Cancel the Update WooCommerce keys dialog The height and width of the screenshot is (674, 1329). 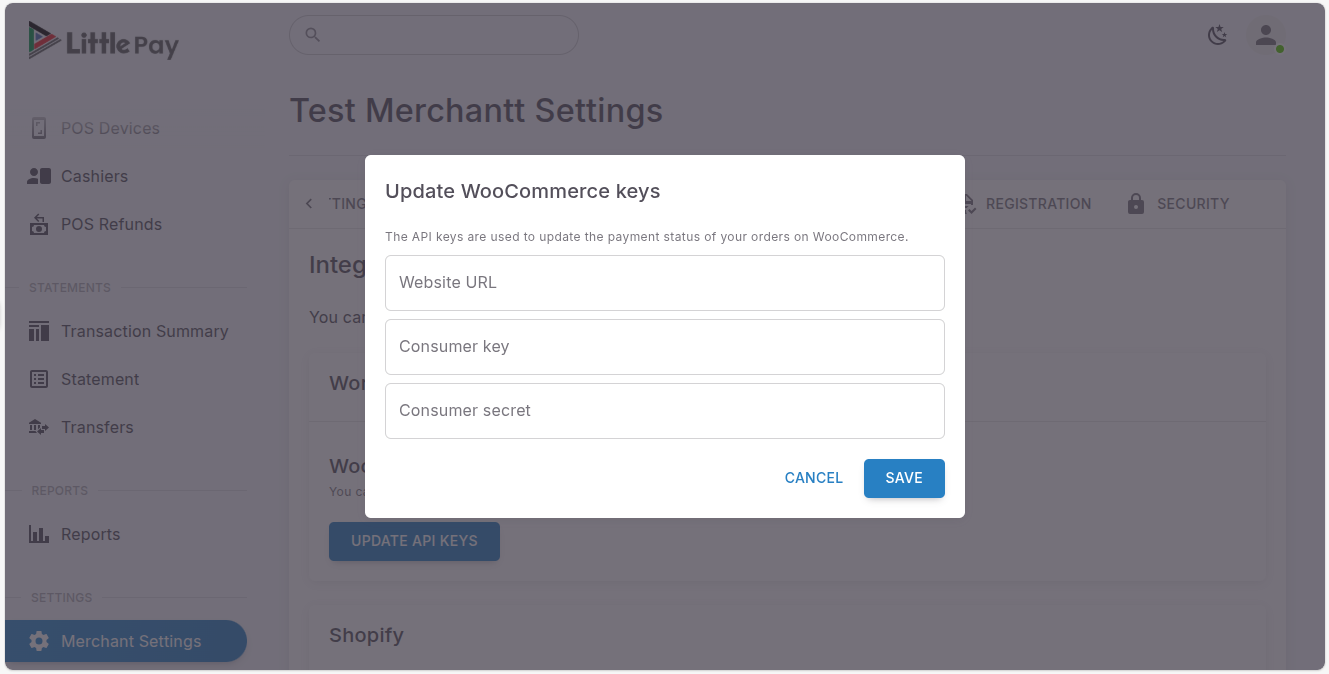tap(813, 478)
